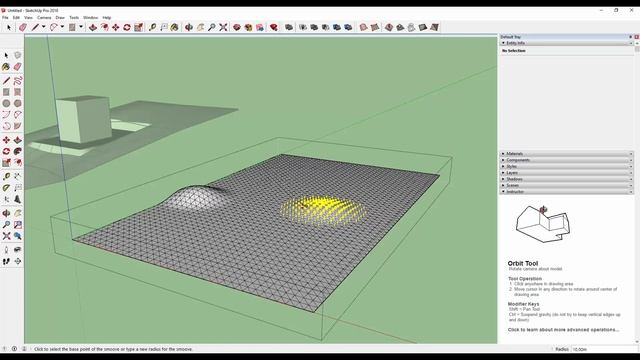Image resolution: width=640 pixels, height=360 pixels.
Task: Open the Tools menu
Action: click(x=74, y=18)
